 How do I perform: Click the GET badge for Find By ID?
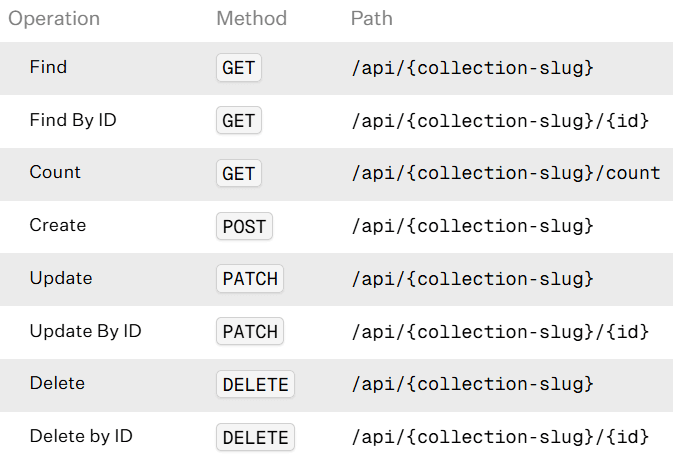pos(239,121)
